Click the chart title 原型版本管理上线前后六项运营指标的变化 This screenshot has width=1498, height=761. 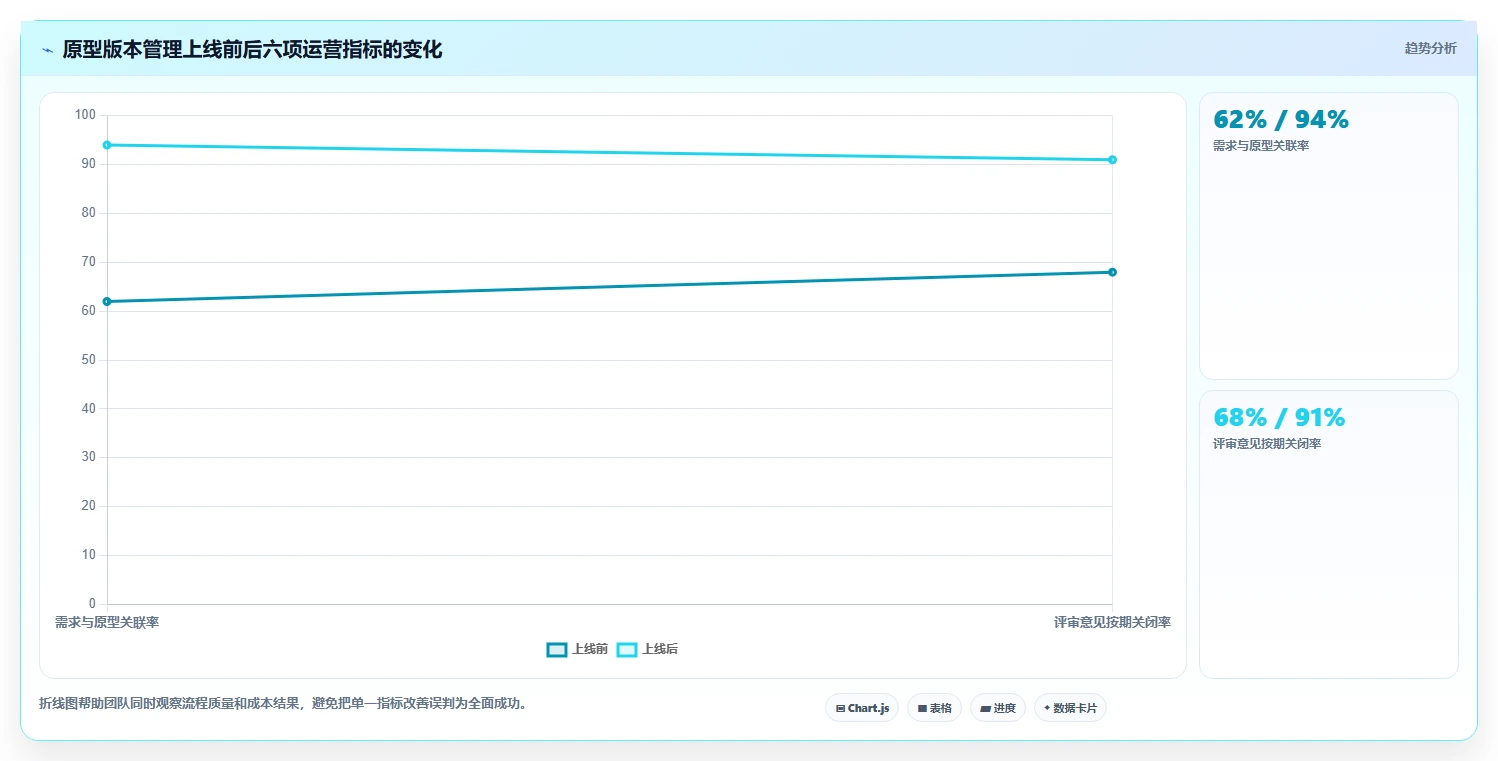pos(252,49)
